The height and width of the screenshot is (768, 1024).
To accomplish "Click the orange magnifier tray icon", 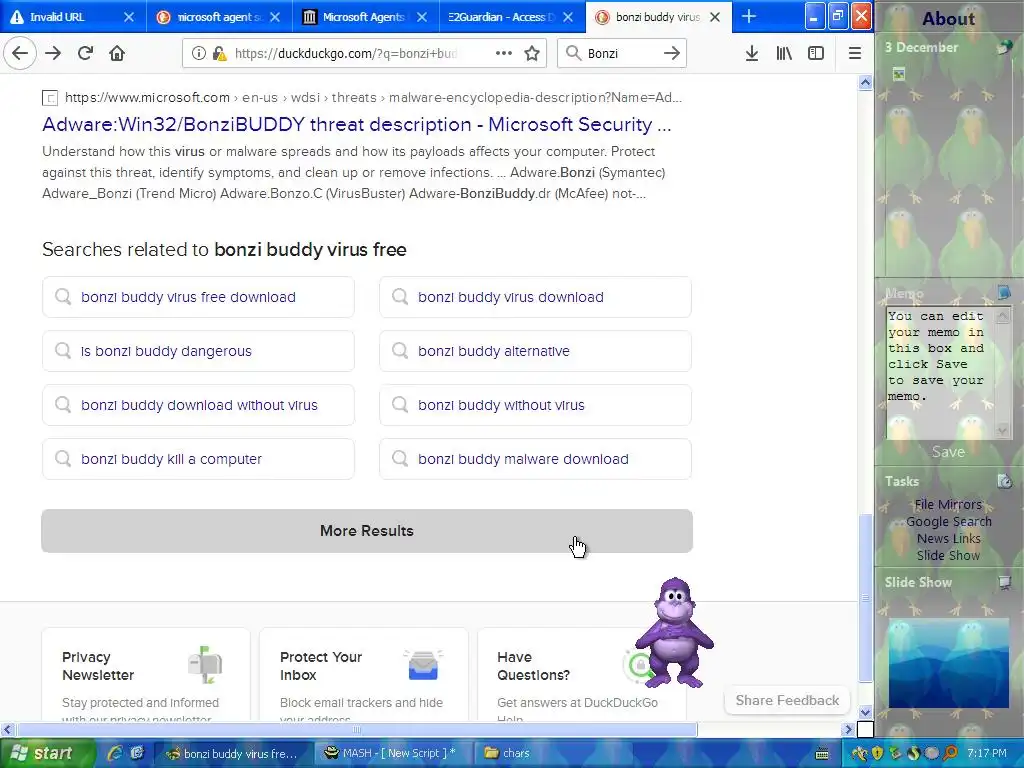I will [x=950, y=754].
